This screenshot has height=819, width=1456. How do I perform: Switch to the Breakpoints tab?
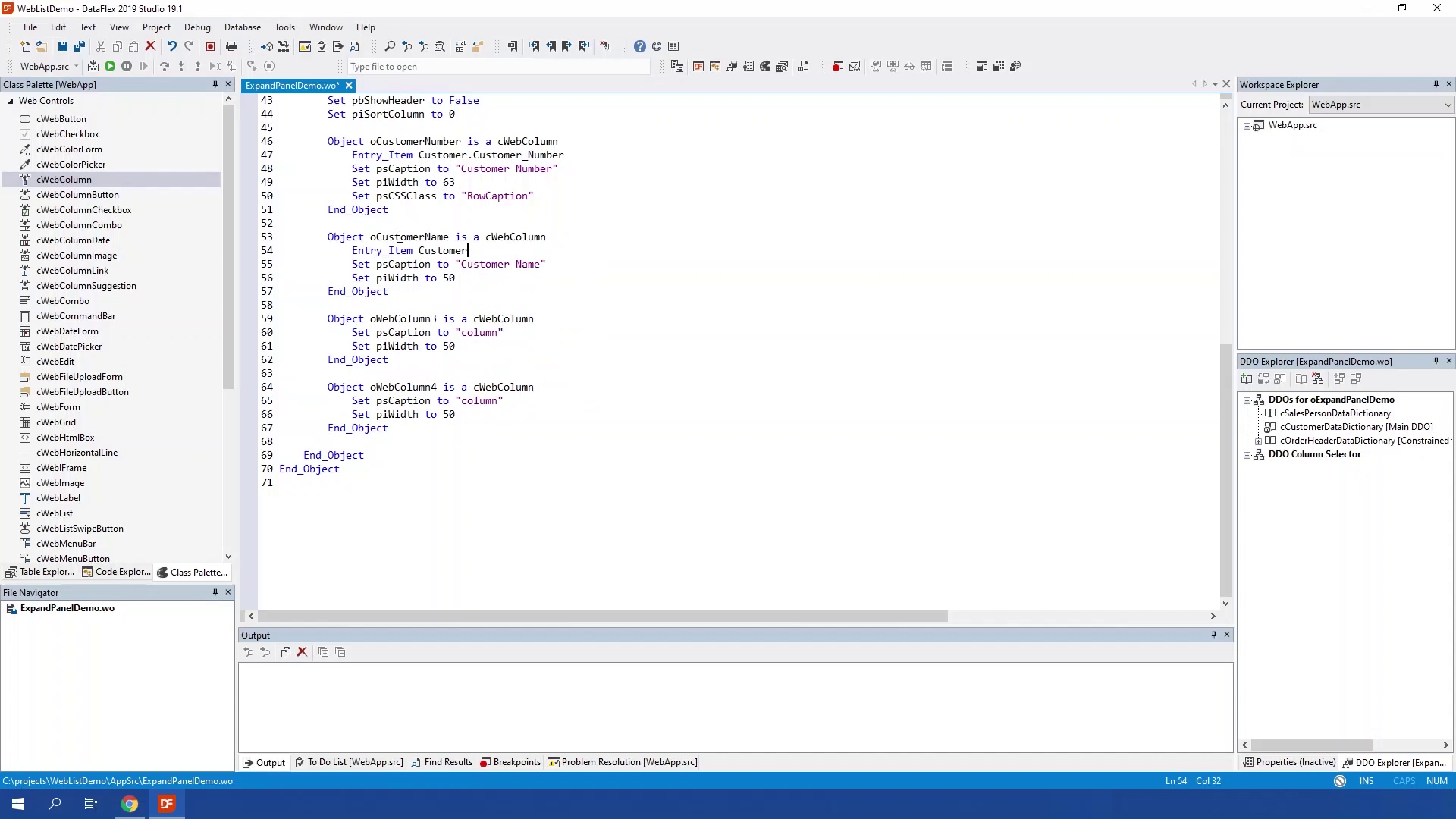(x=510, y=762)
